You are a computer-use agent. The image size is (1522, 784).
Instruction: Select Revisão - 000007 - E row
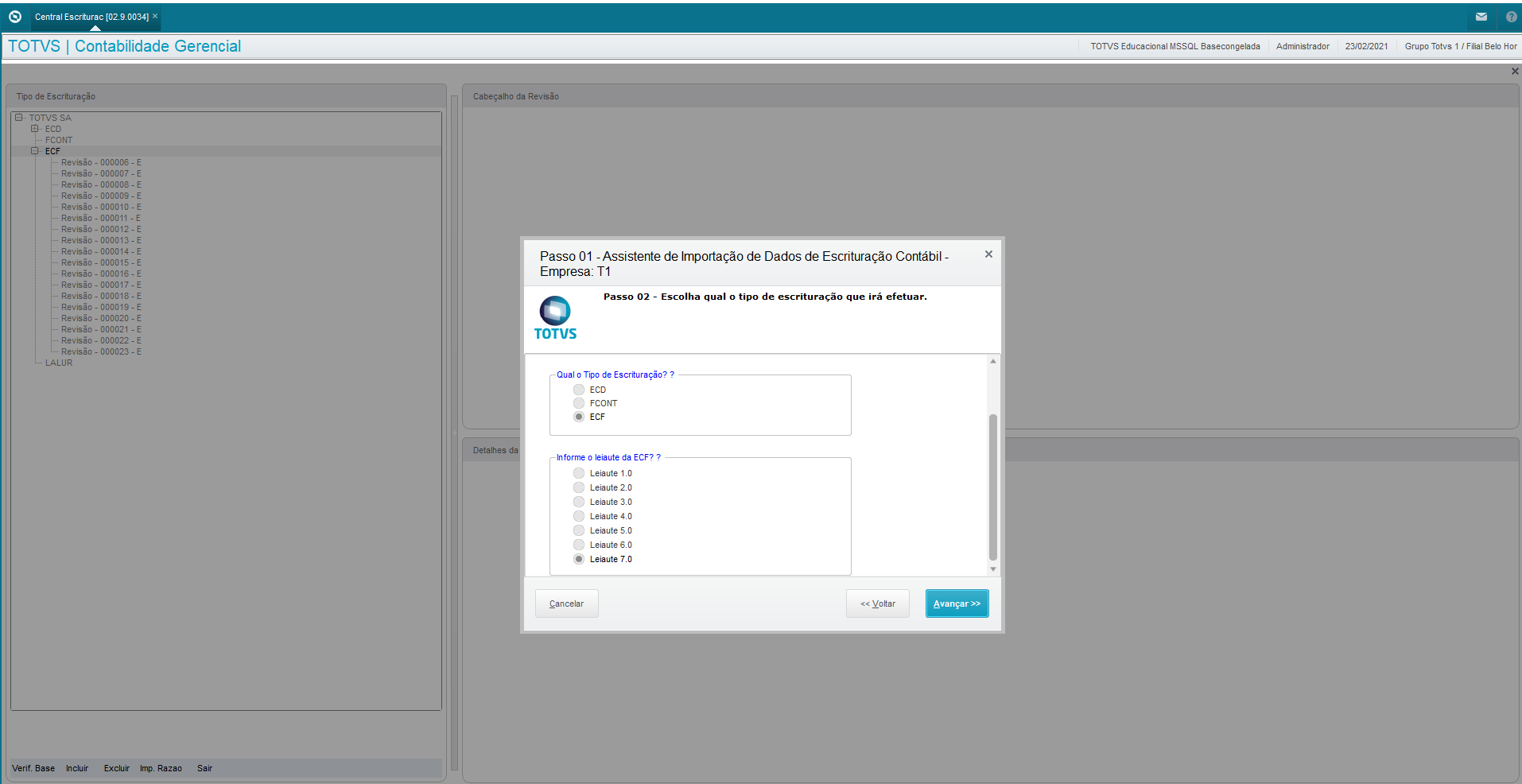pyautogui.click(x=101, y=173)
